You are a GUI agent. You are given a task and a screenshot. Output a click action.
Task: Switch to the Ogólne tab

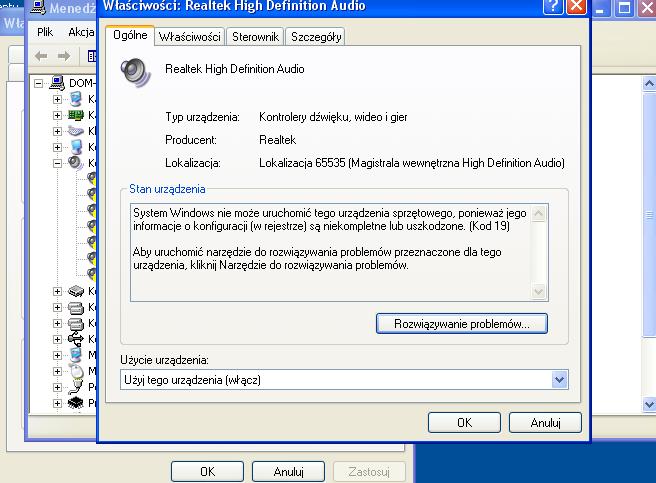click(x=130, y=35)
